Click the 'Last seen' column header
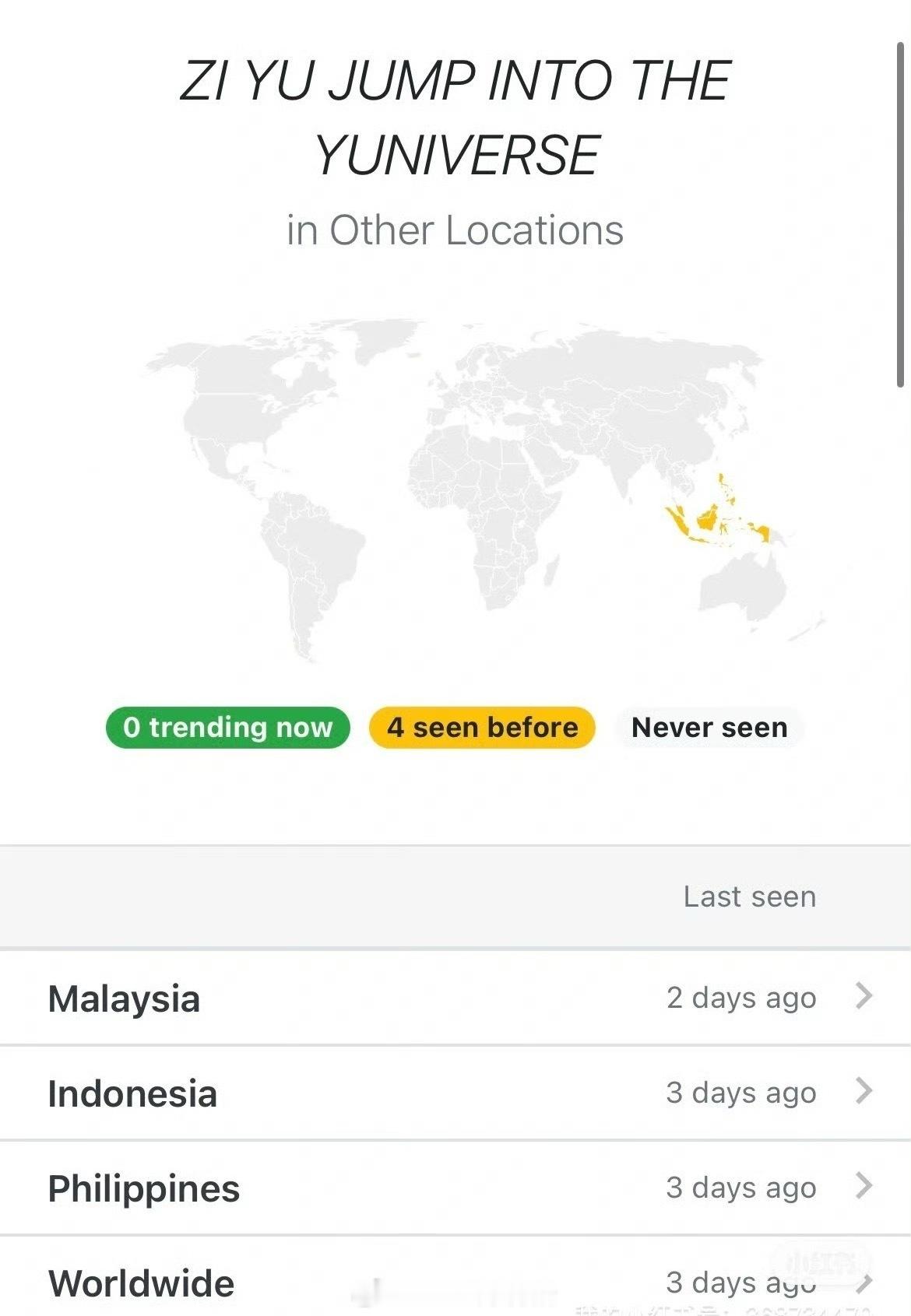The width and height of the screenshot is (911, 1316). point(750,897)
